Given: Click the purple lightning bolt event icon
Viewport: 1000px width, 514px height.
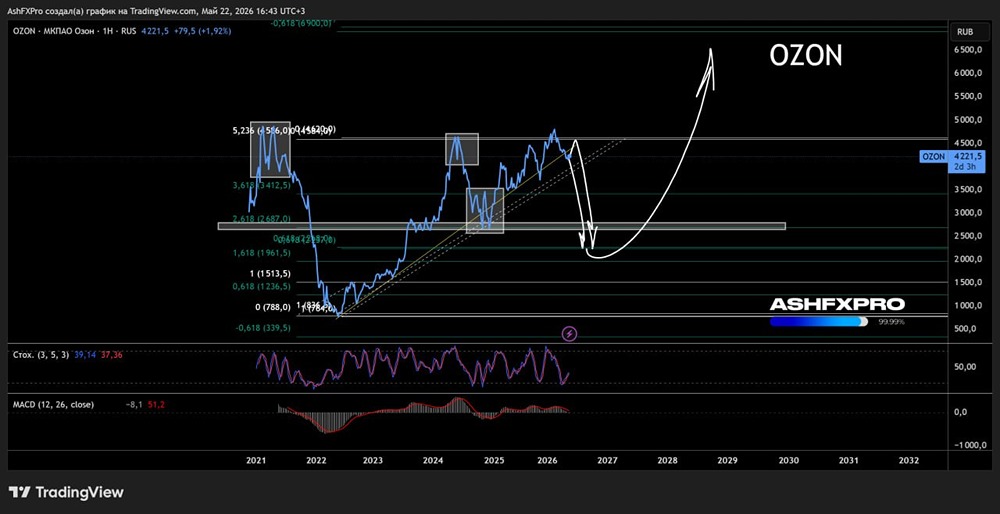Looking at the screenshot, I should 570,333.
